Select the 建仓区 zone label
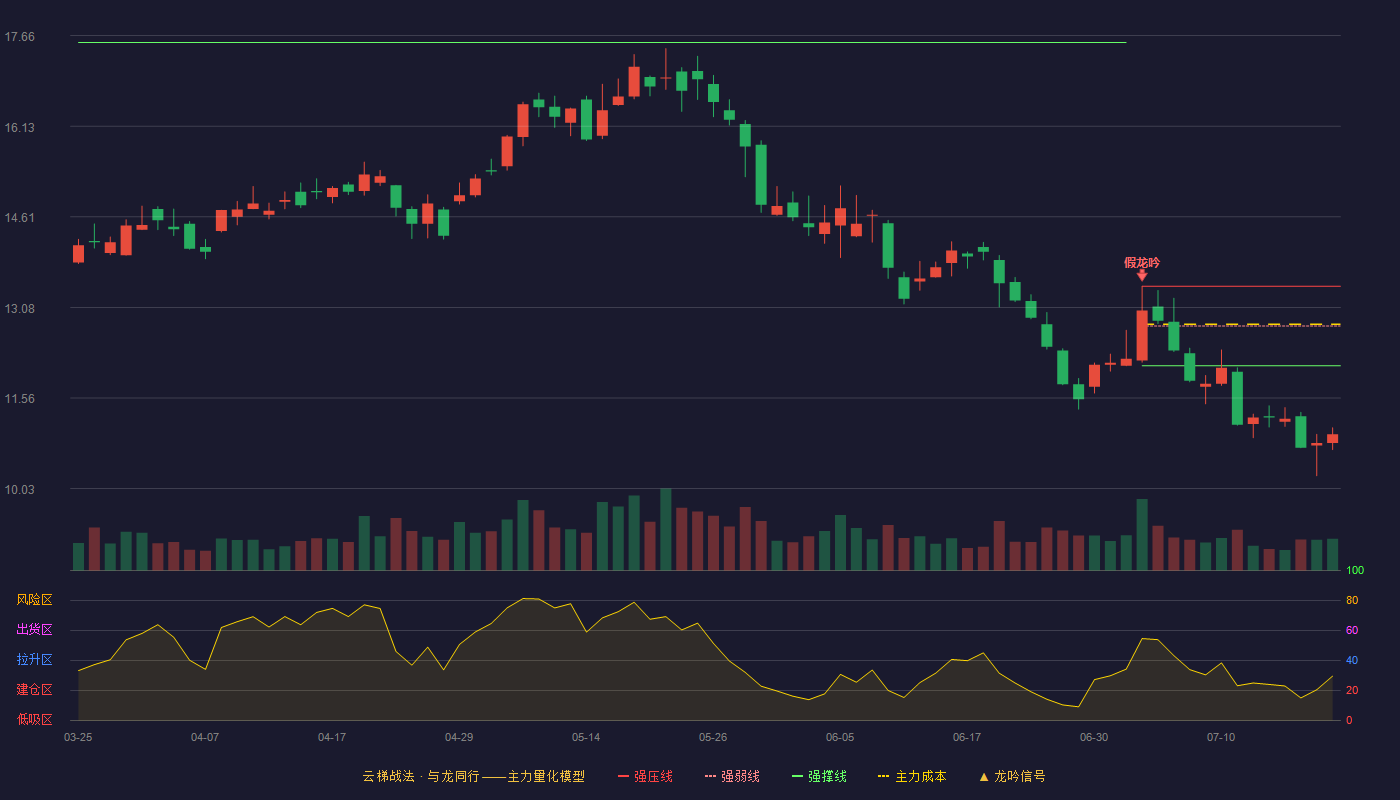Screen dimensions: 1400x800 34,690
